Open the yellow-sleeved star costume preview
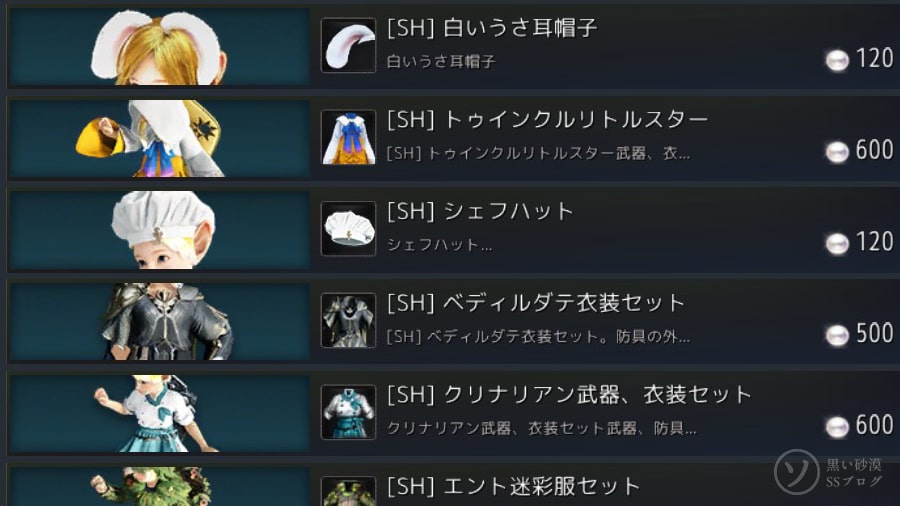The height and width of the screenshot is (506, 900). point(160,138)
